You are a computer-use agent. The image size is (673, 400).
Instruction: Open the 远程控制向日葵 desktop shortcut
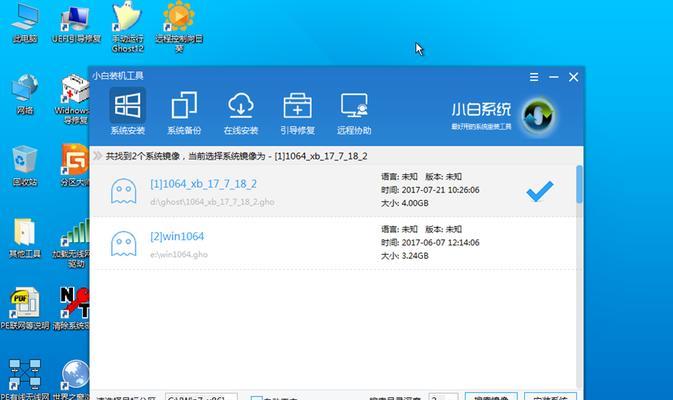179,27
